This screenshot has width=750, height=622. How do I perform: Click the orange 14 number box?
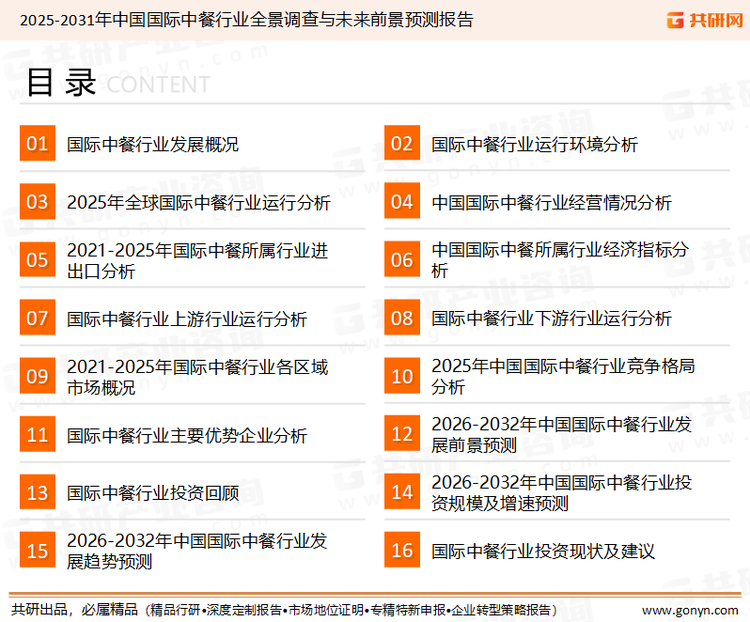(402, 492)
